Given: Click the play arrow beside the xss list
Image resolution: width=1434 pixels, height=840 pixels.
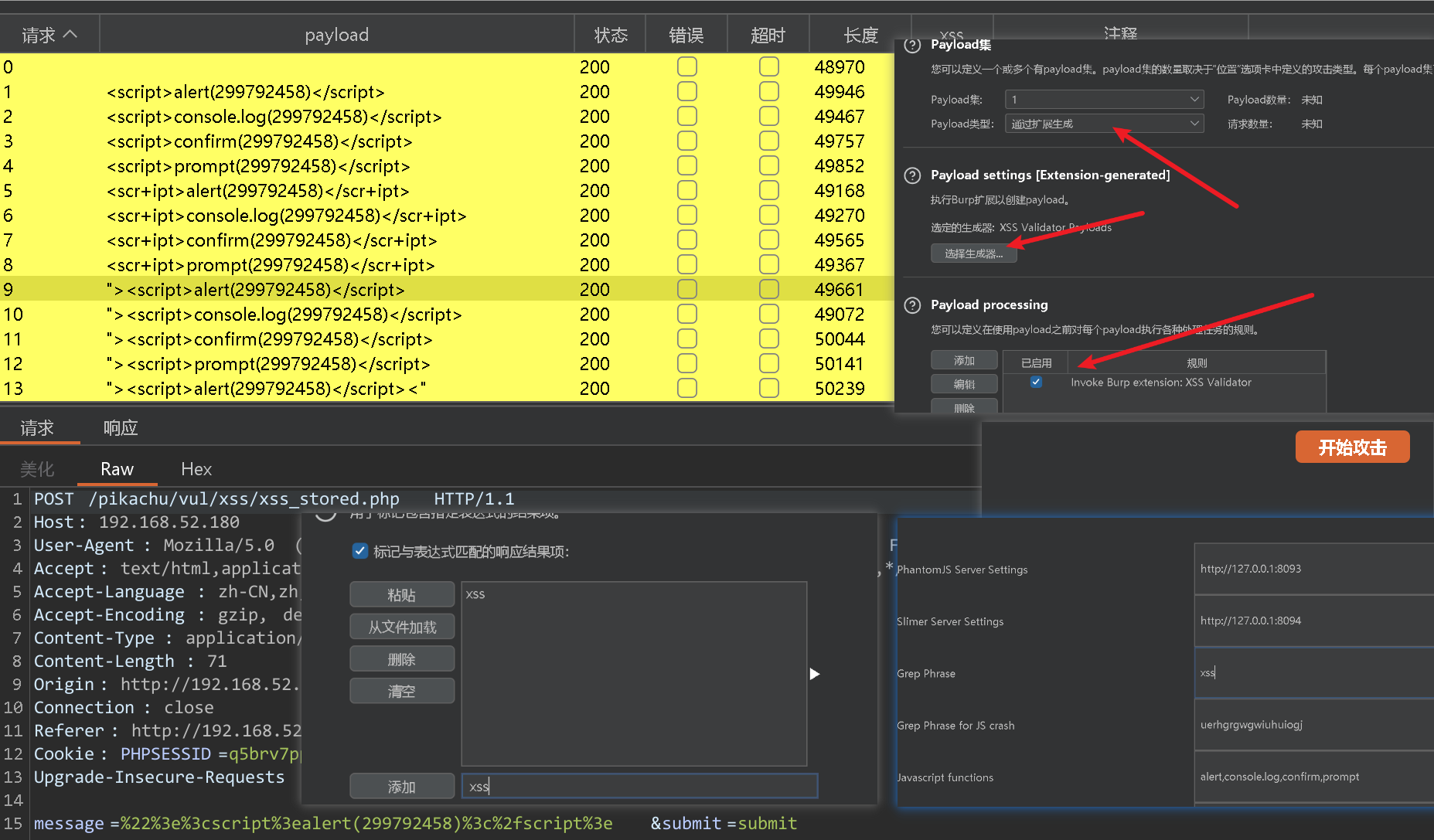Looking at the screenshot, I should point(814,674).
